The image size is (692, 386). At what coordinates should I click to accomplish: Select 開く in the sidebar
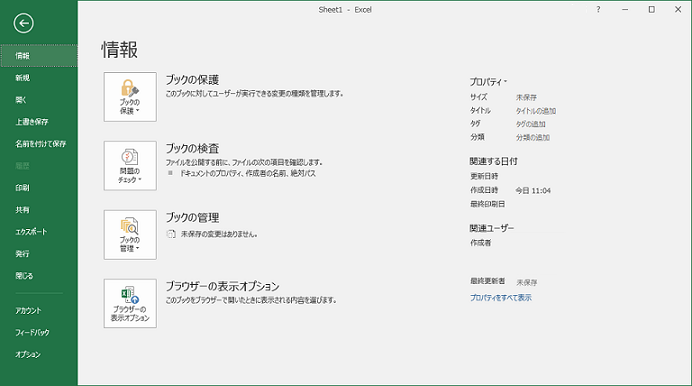coord(39,100)
